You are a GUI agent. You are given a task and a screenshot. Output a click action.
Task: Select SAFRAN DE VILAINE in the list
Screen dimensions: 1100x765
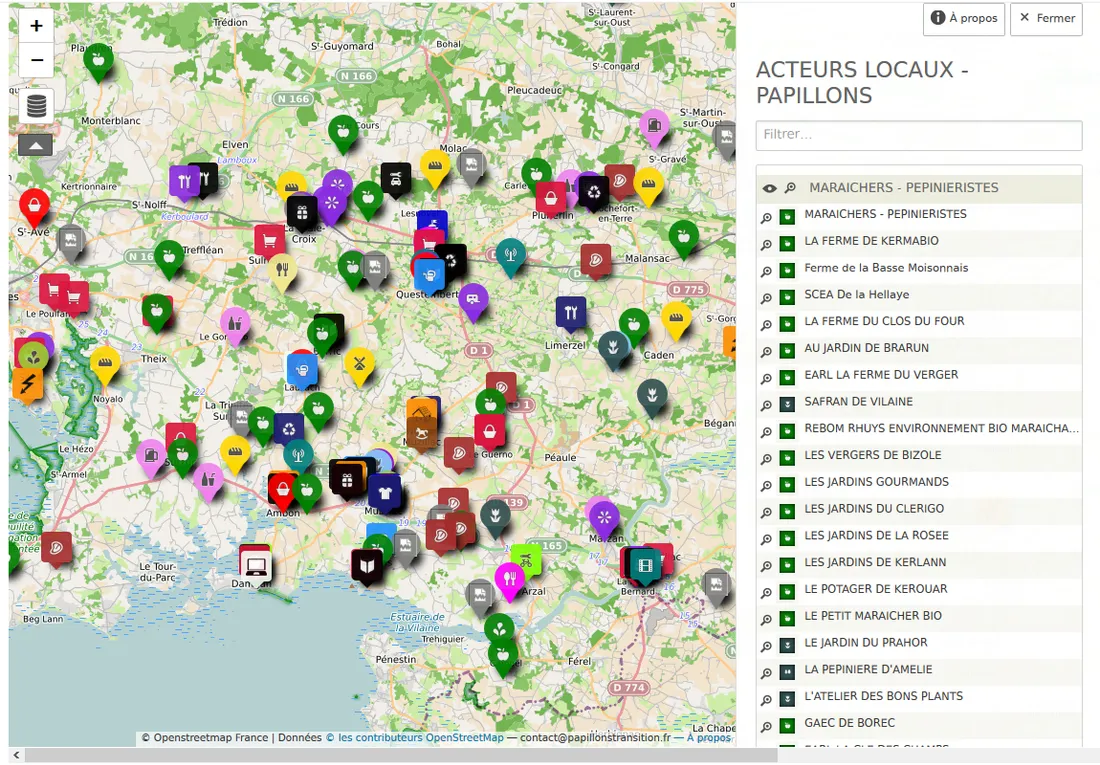tap(858, 402)
